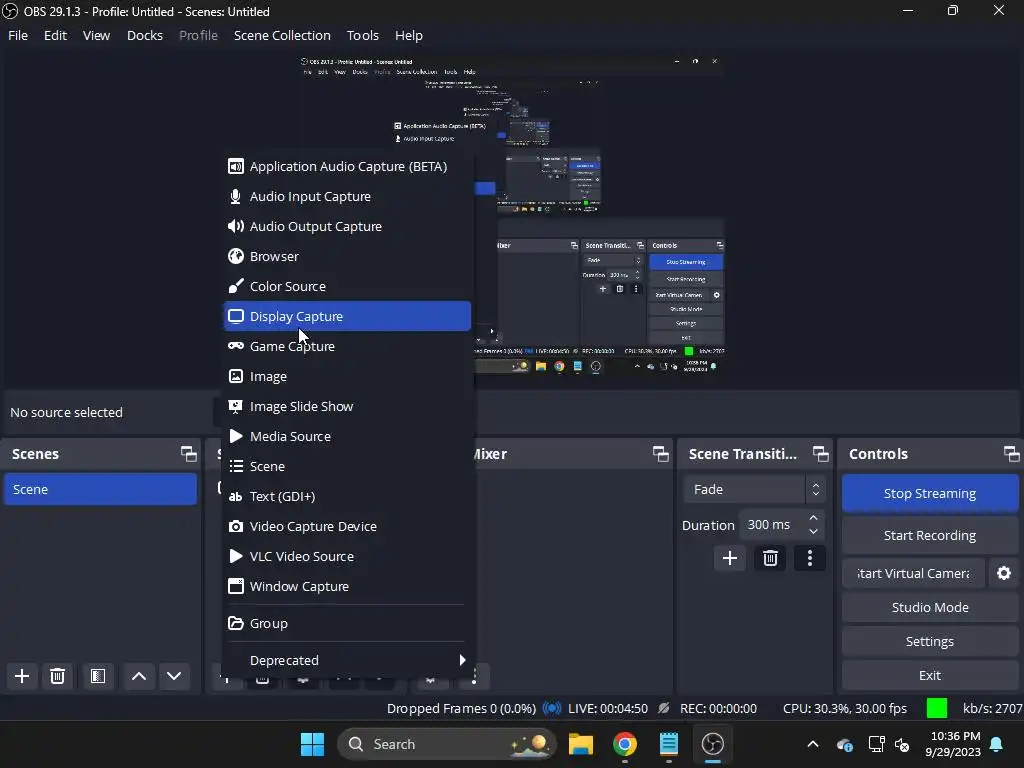1024x768 pixels.
Task: Open notifications bell icon
Action: tap(997, 744)
